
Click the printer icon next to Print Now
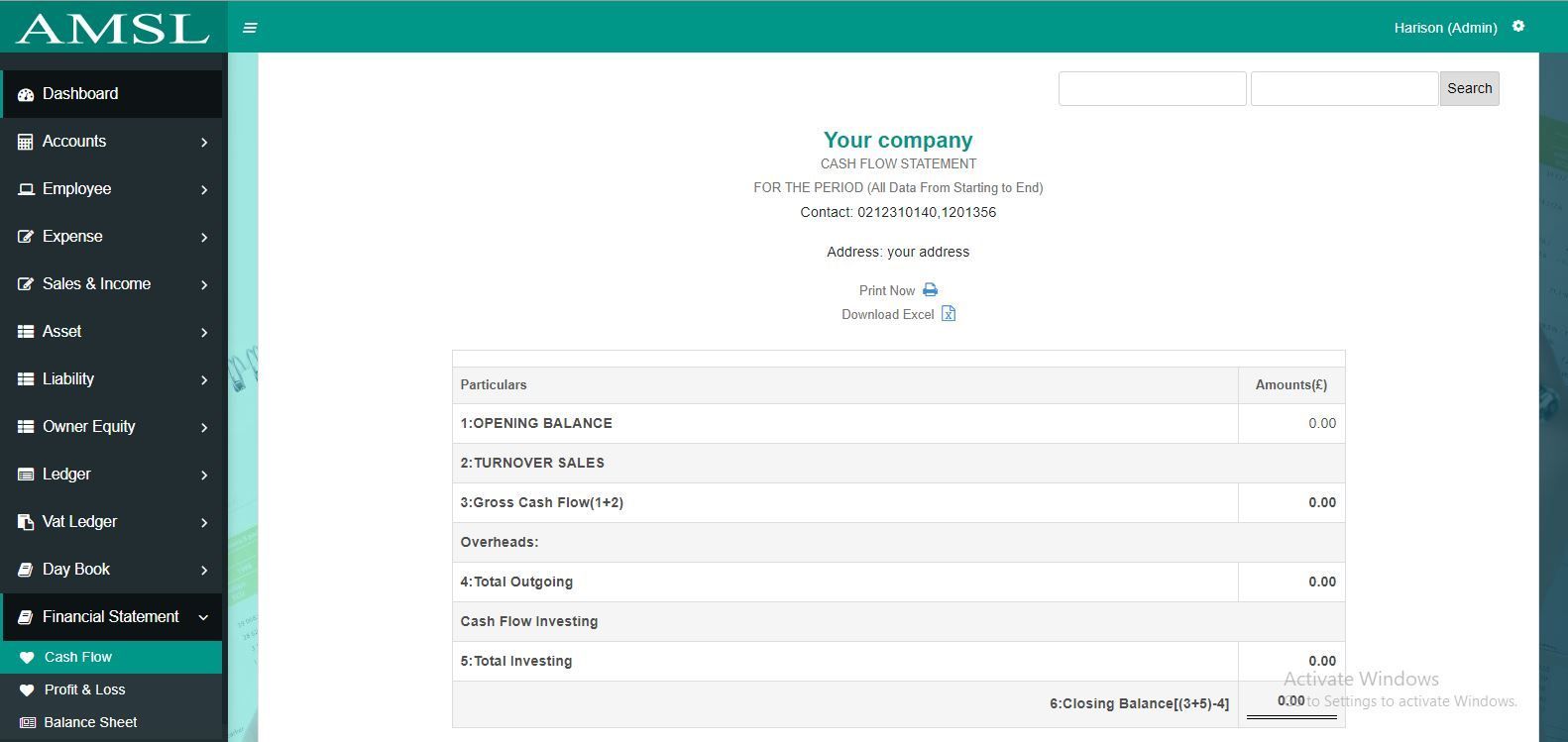tap(930, 290)
